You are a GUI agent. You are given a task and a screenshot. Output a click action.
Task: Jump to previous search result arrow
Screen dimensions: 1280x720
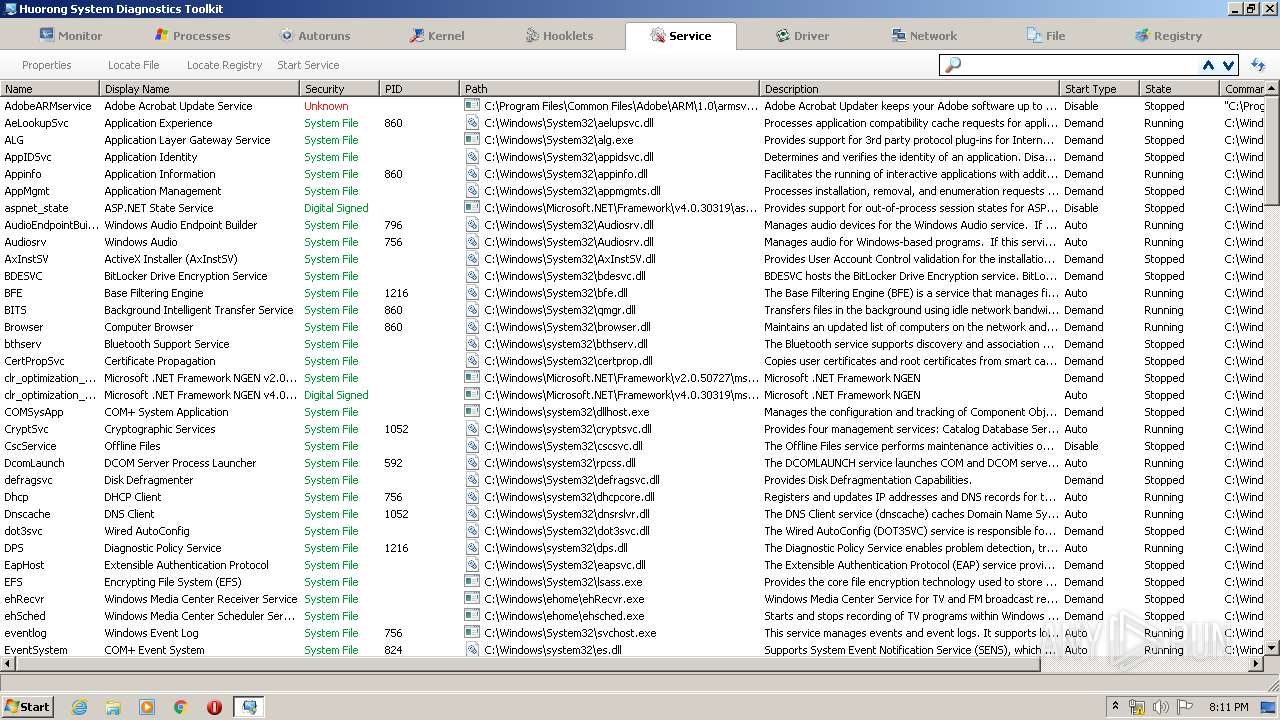pos(1208,65)
